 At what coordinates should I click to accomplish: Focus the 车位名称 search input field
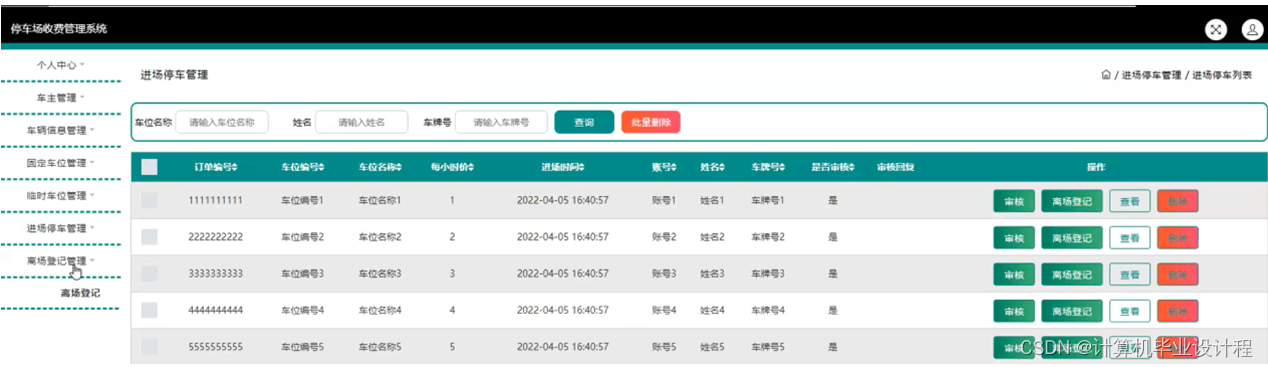(x=222, y=122)
